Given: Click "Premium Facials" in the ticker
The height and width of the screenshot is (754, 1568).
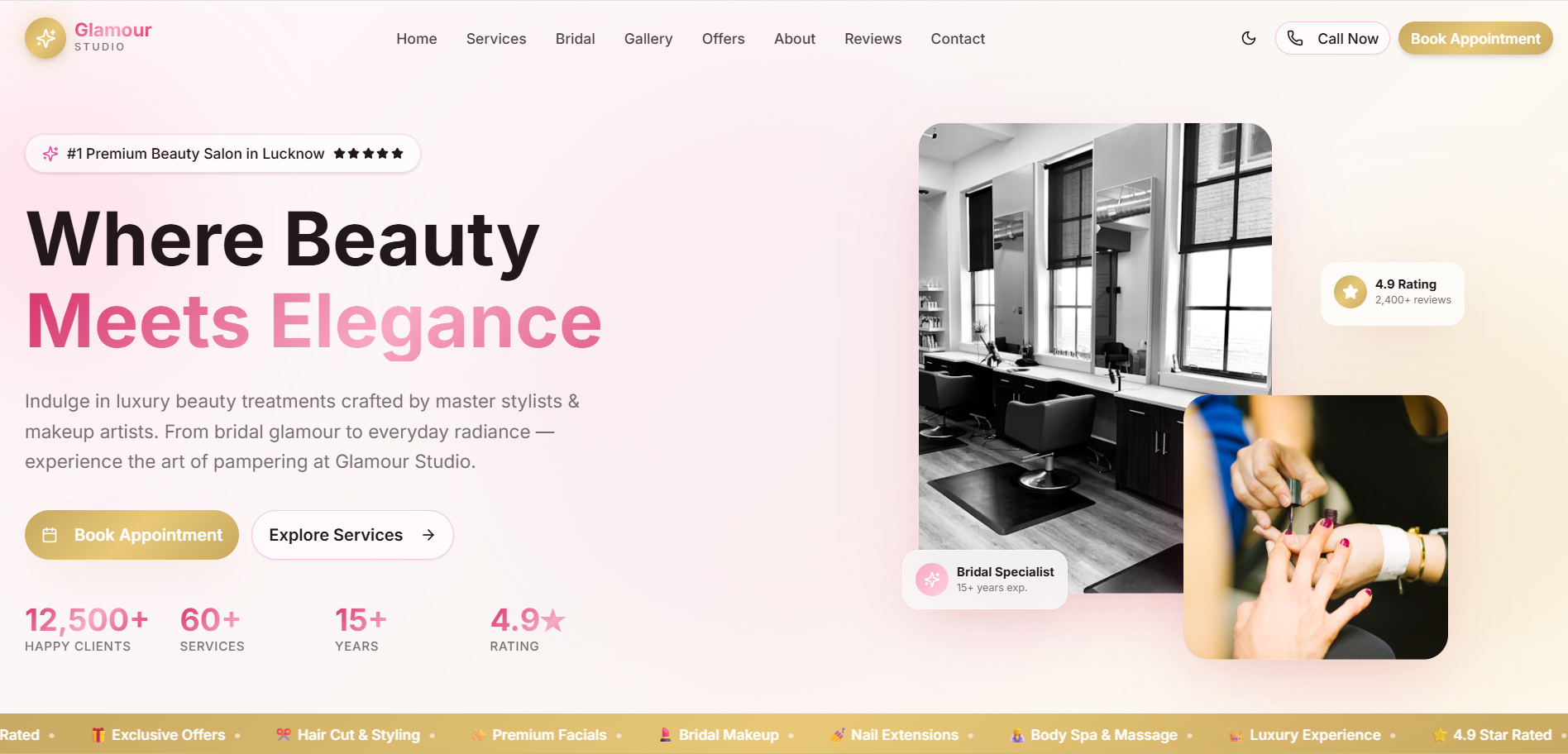Looking at the screenshot, I should (x=549, y=735).
